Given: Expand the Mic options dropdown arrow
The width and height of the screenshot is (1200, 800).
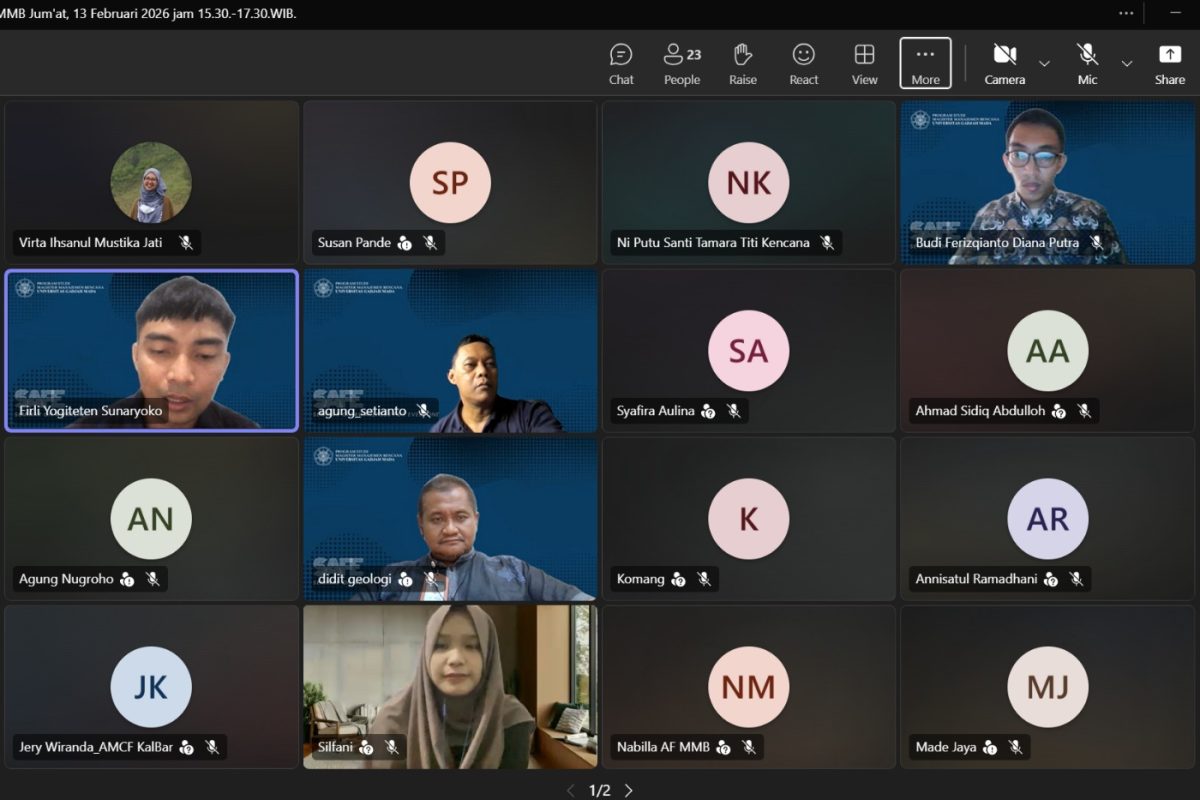Looking at the screenshot, I should [1127, 64].
